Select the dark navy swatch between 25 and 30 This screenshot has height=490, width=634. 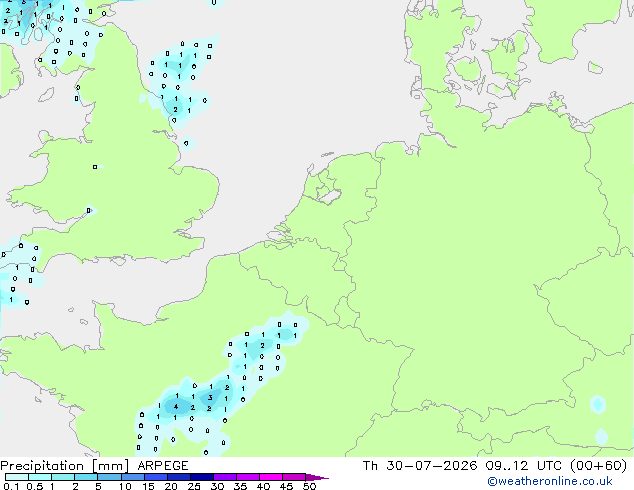point(202,477)
